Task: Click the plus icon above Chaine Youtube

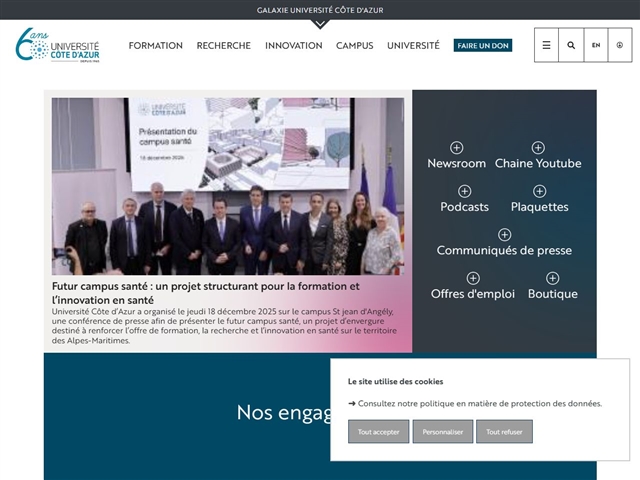Action: point(538,148)
